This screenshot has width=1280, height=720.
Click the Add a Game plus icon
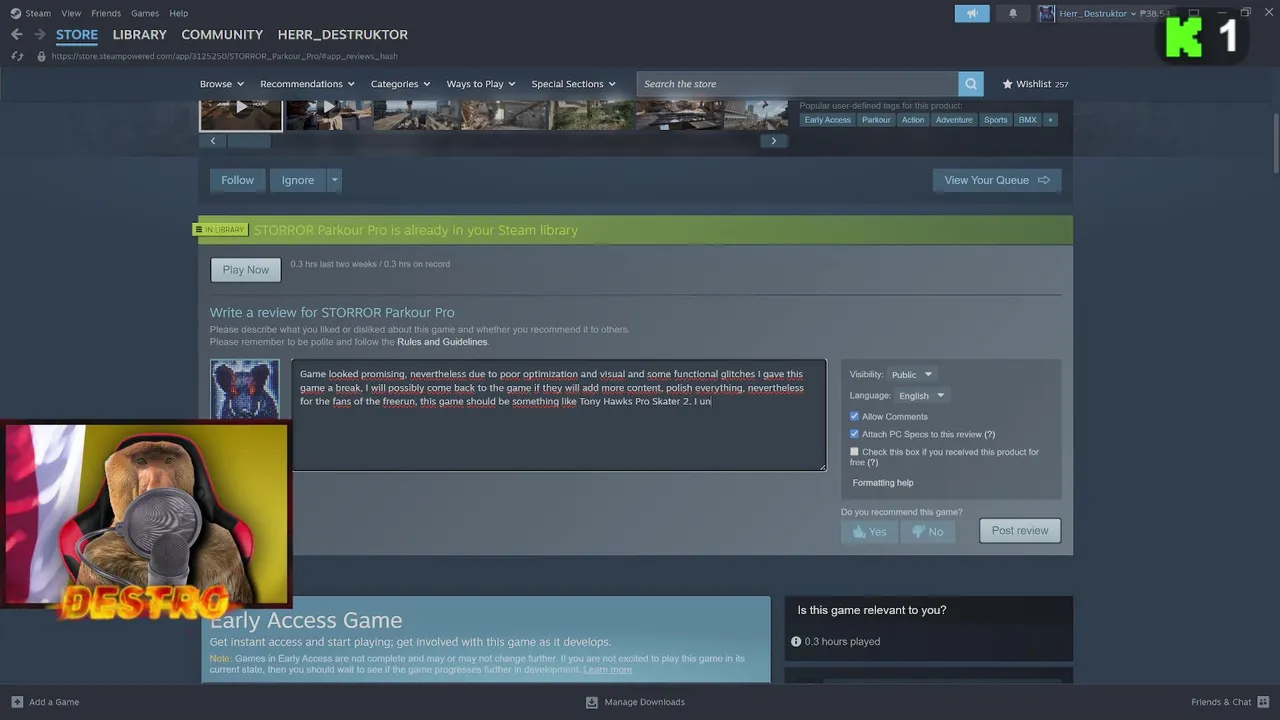(x=17, y=702)
